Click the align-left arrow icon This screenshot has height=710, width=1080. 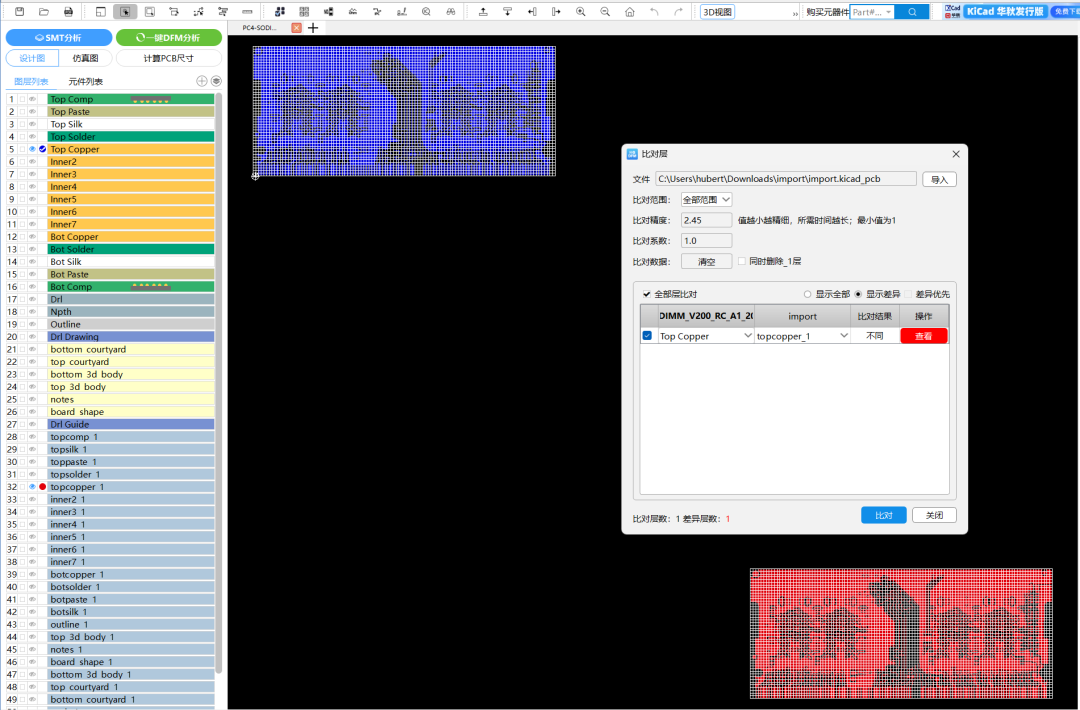click(x=532, y=12)
